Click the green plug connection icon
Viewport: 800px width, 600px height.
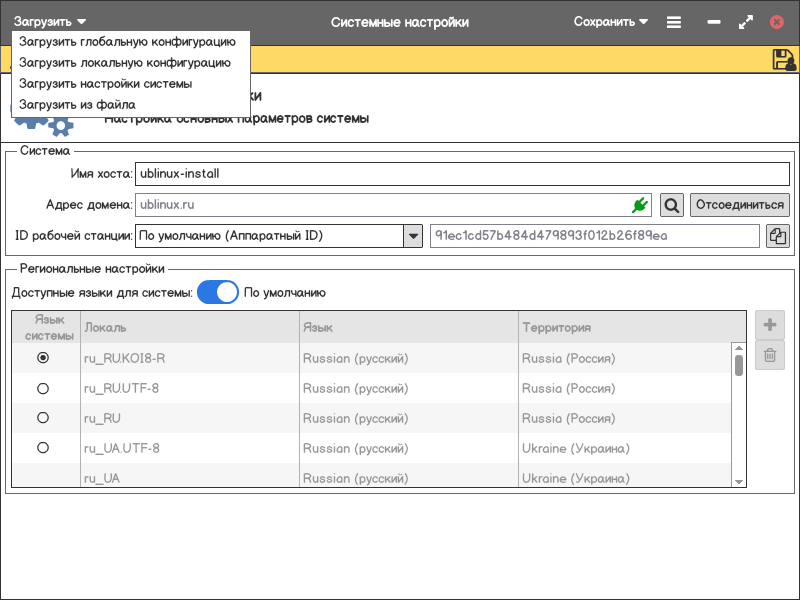coord(640,205)
